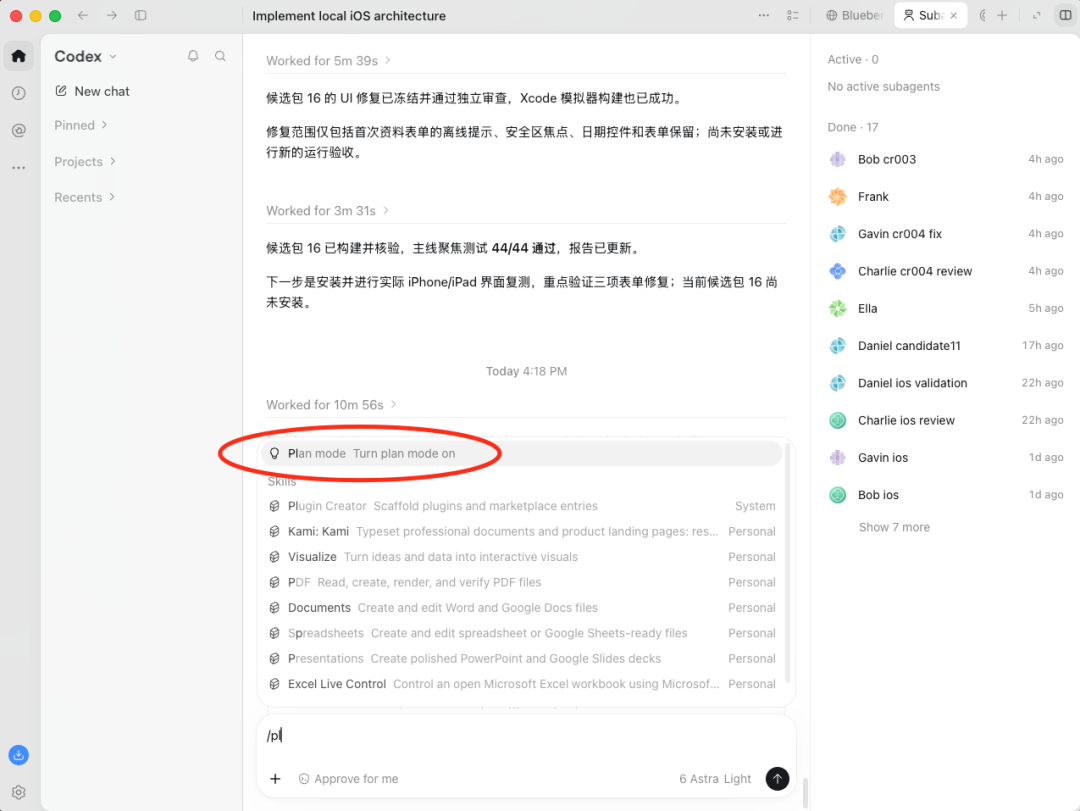Open the Settings gear icon

click(19, 792)
